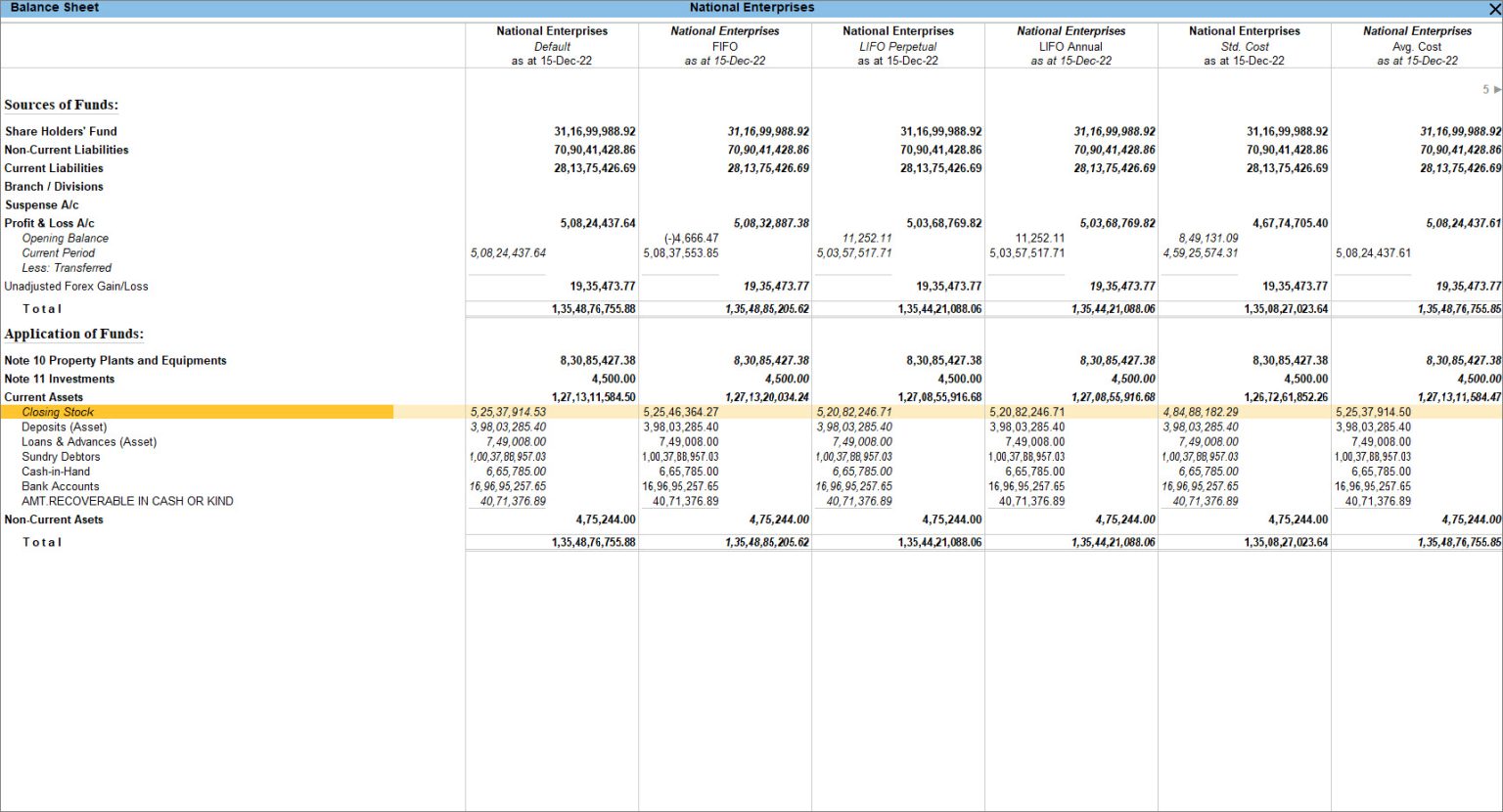Close the Balance Sheet report window
This screenshot has width=1503, height=812.
(1494, 7)
